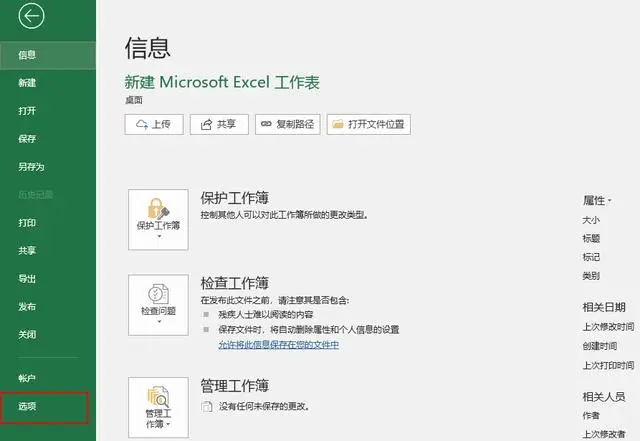Click the 上次修改时间 label
Image resolution: width=640 pixels, height=441 pixels.
(x=608, y=327)
